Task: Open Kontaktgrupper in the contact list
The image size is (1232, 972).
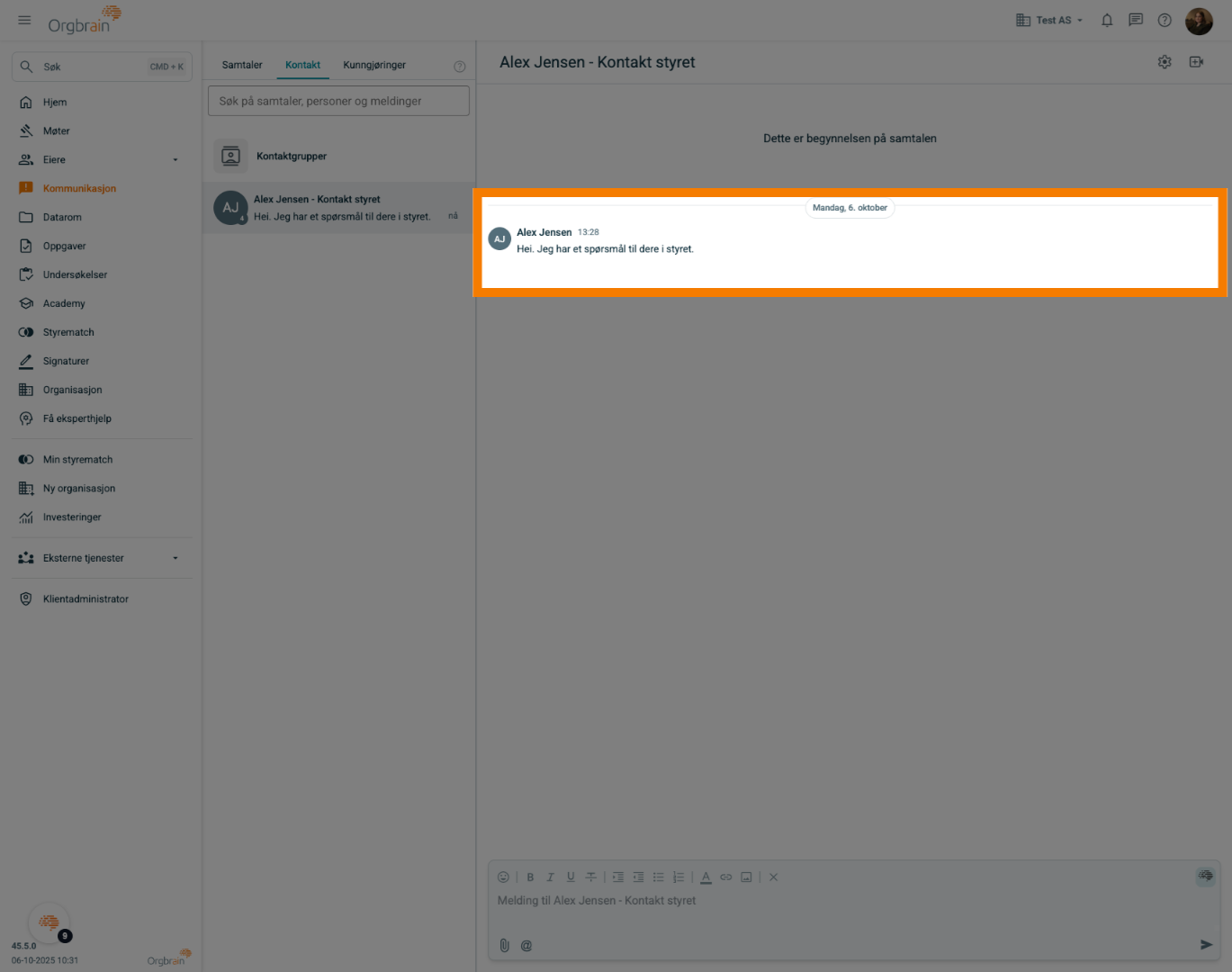Action: tap(338, 157)
